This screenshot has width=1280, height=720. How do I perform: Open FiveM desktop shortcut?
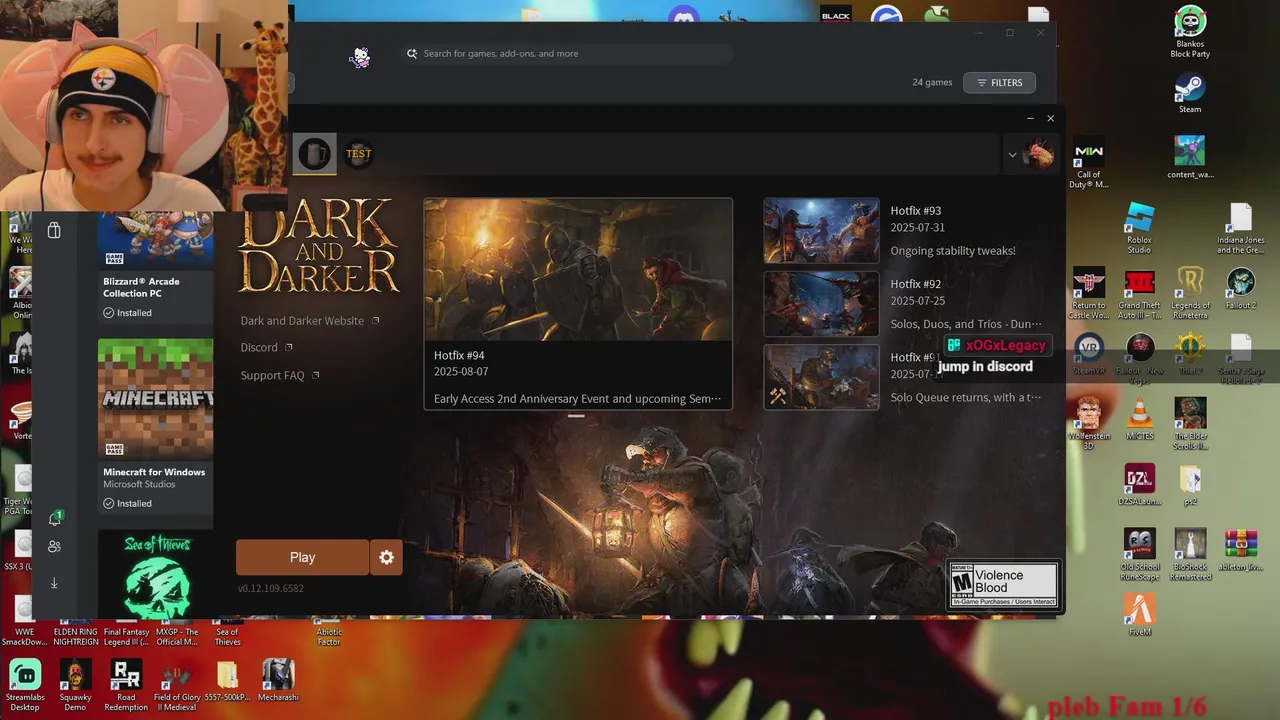[1139, 614]
